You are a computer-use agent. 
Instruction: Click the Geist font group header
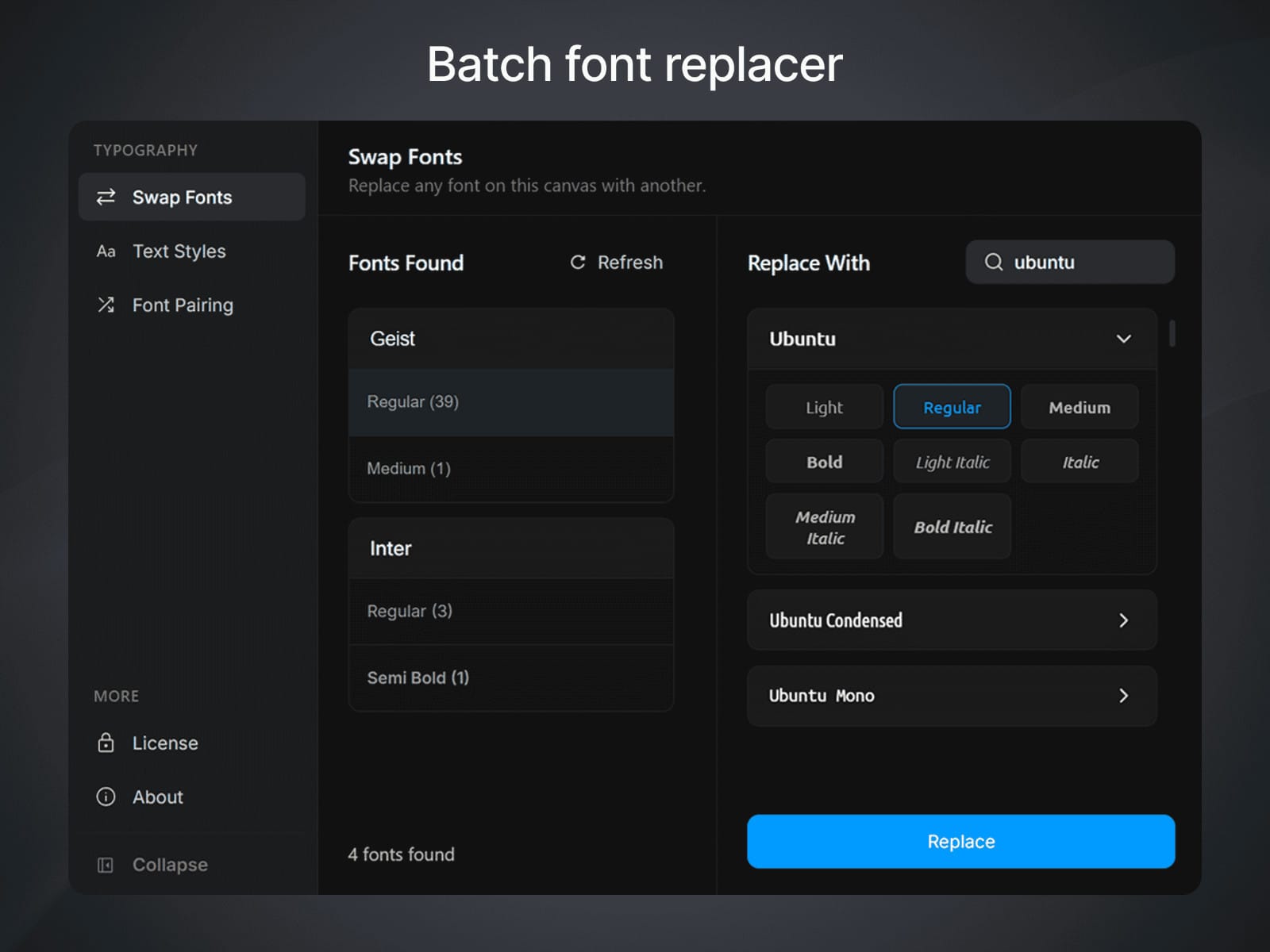(511, 339)
